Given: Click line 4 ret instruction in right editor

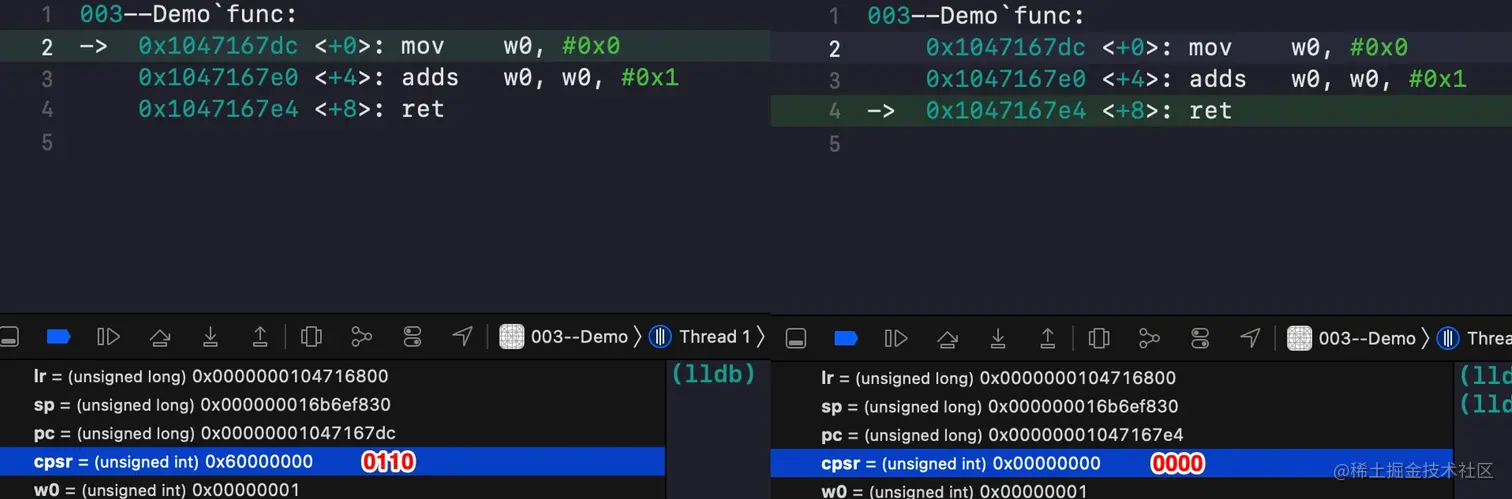Looking at the screenshot, I should [1079, 110].
